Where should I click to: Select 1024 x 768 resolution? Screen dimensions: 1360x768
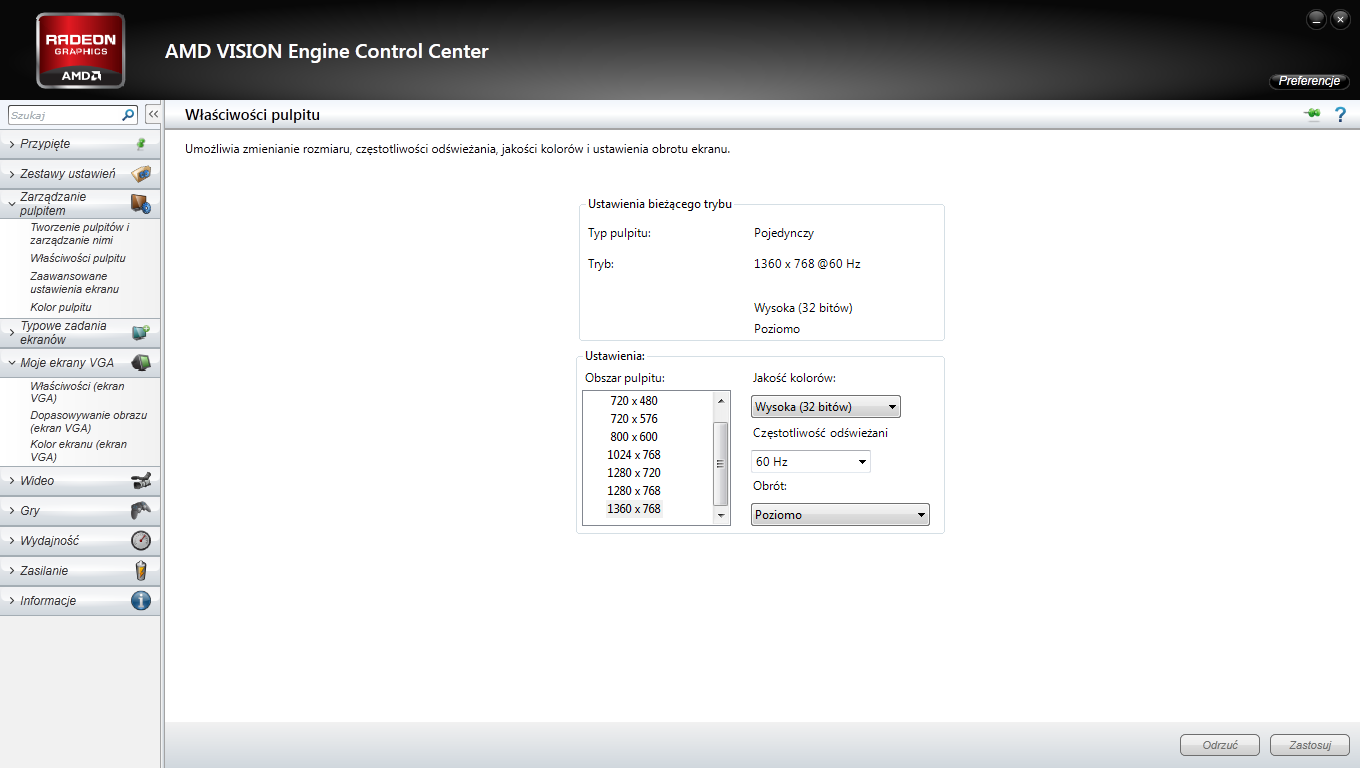click(x=634, y=455)
